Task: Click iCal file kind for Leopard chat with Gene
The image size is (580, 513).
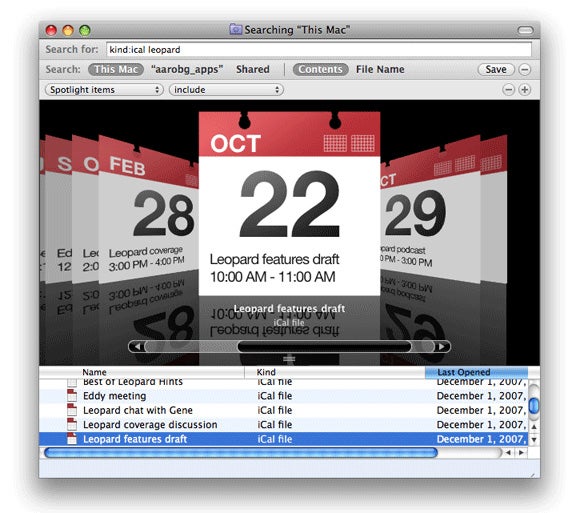Action: point(275,411)
